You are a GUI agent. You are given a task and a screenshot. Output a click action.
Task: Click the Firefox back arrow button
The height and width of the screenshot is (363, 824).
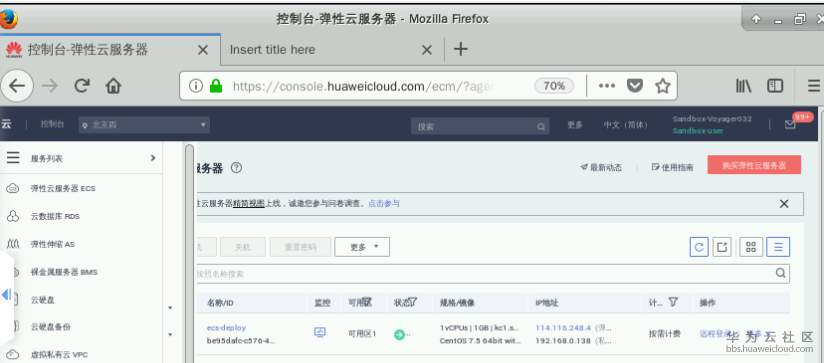point(17,86)
